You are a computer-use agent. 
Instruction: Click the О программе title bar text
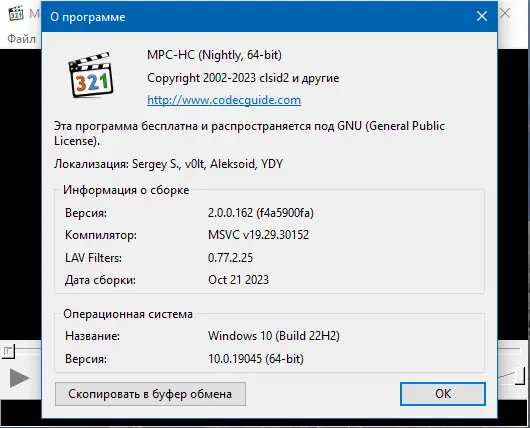tap(88, 17)
